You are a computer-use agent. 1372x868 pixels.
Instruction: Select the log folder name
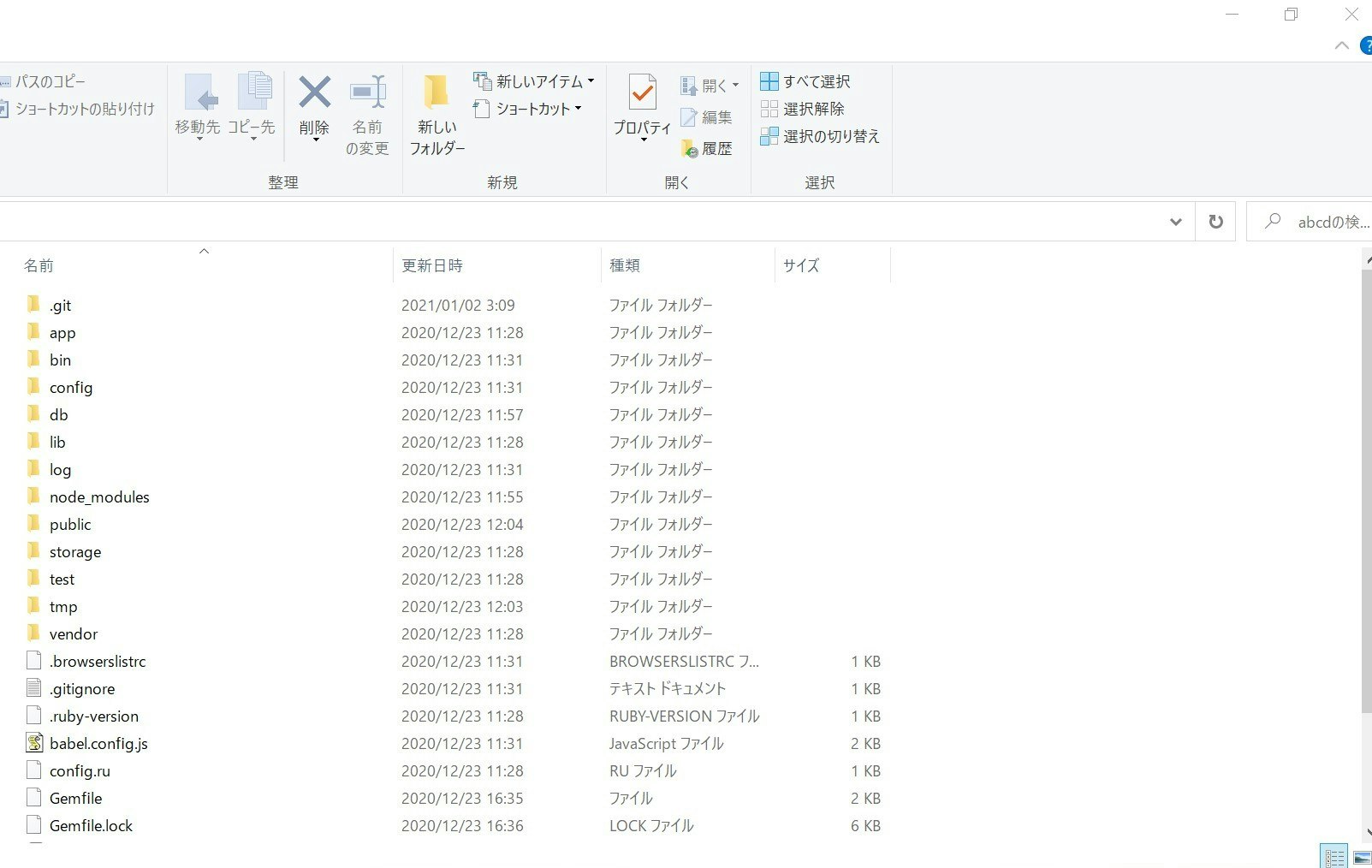pyautogui.click(x=60, y=469)
